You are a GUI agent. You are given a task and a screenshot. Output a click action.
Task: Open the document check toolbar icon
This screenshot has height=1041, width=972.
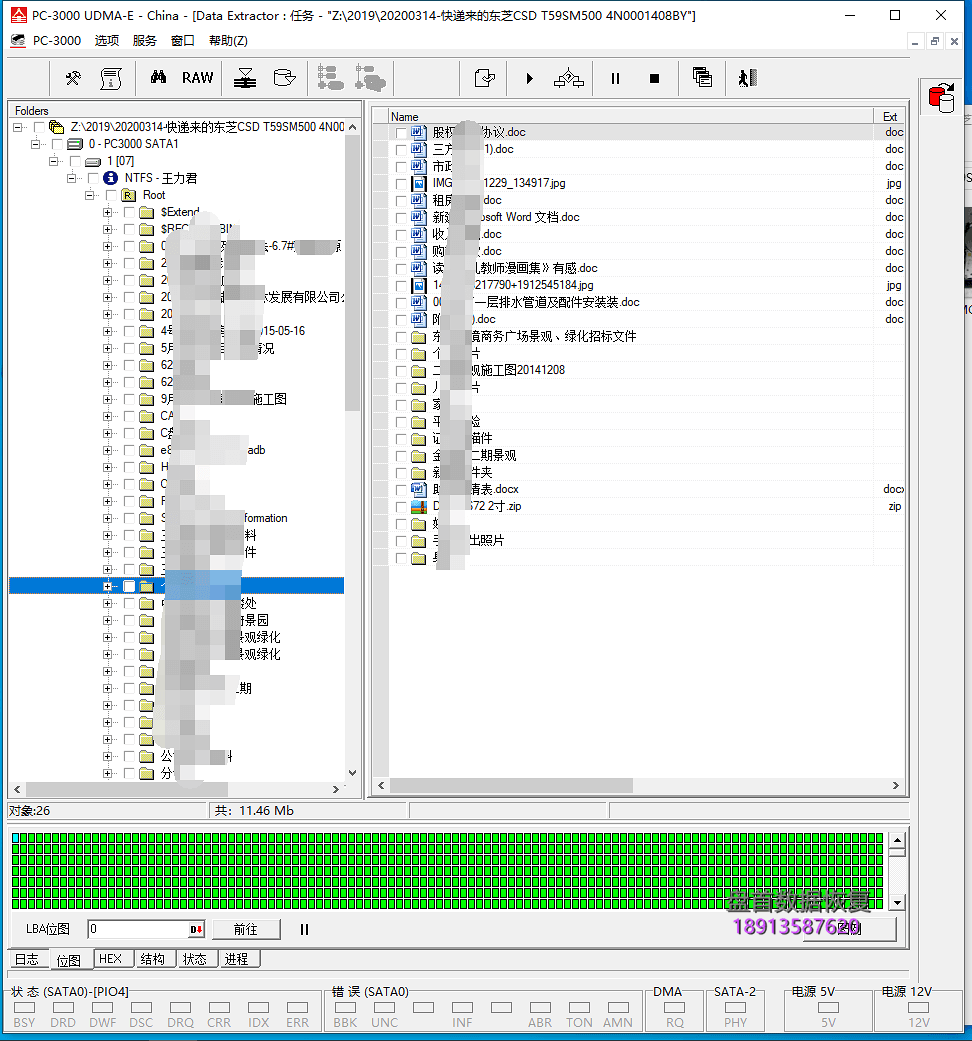[x=485, y=78]
